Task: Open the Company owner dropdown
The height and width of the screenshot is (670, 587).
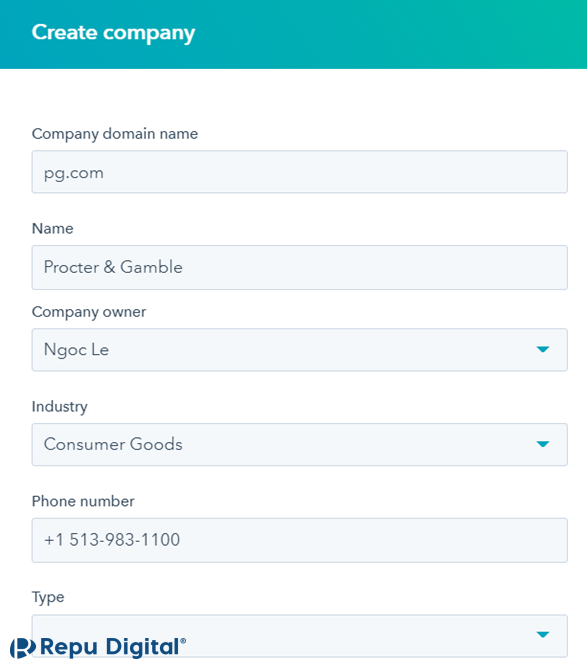Action: (299, 350)
